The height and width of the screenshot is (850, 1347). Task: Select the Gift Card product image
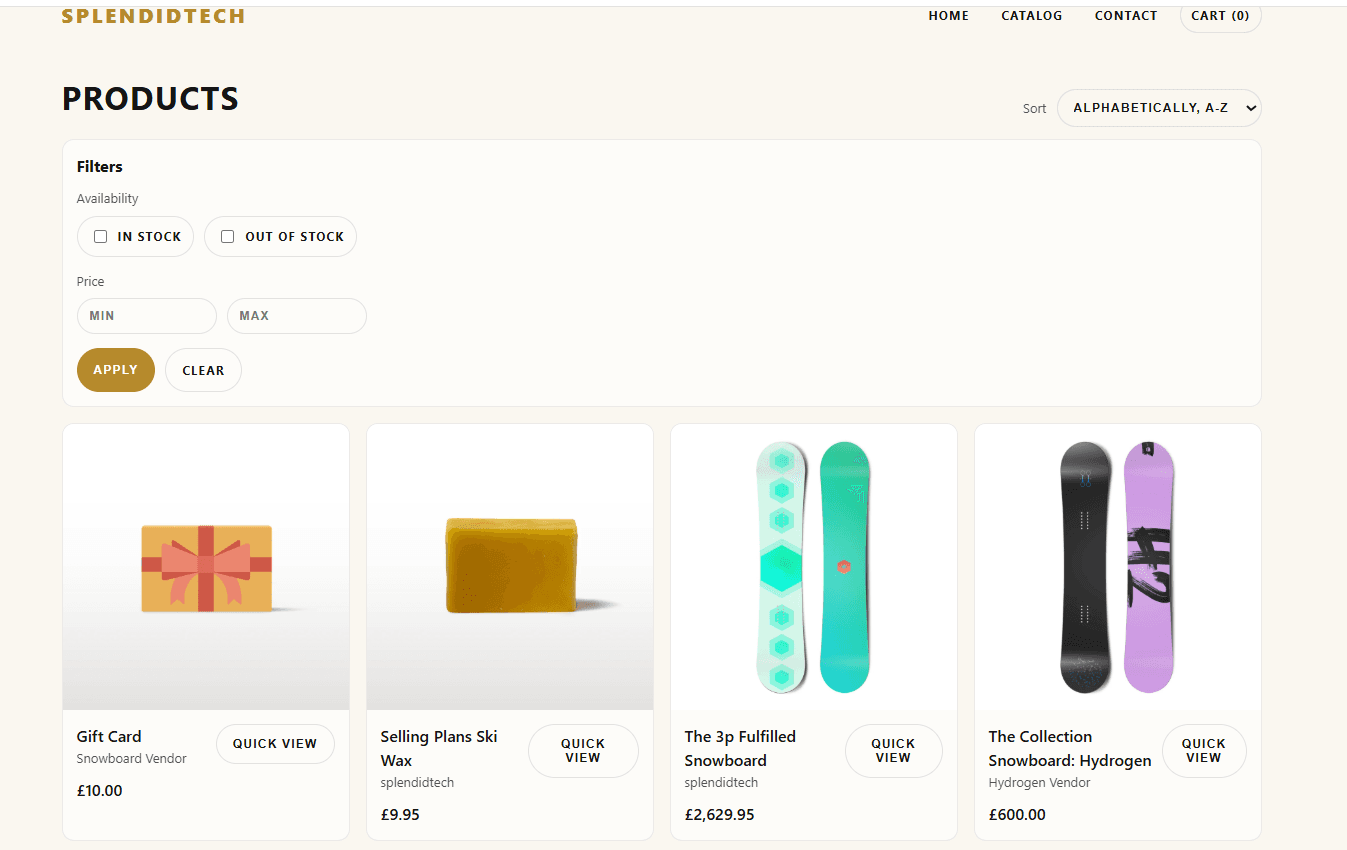tap(206, 567)
